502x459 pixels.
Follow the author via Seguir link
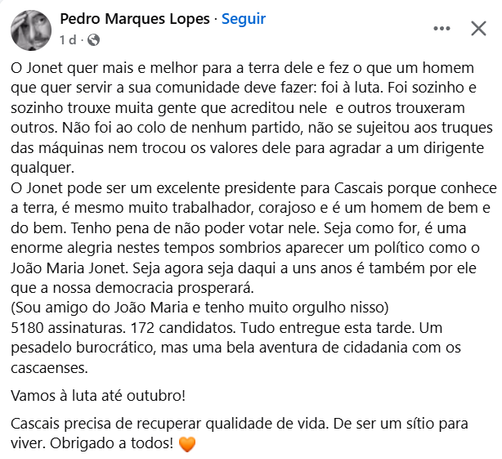pyautogui.click(x=244, y=19)
